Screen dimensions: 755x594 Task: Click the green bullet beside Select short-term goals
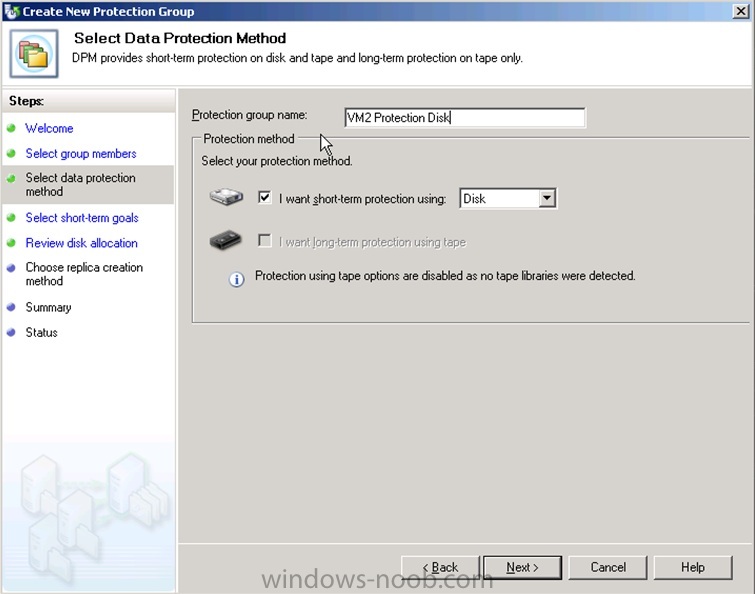pyautogui.click(x=11, y=218)
